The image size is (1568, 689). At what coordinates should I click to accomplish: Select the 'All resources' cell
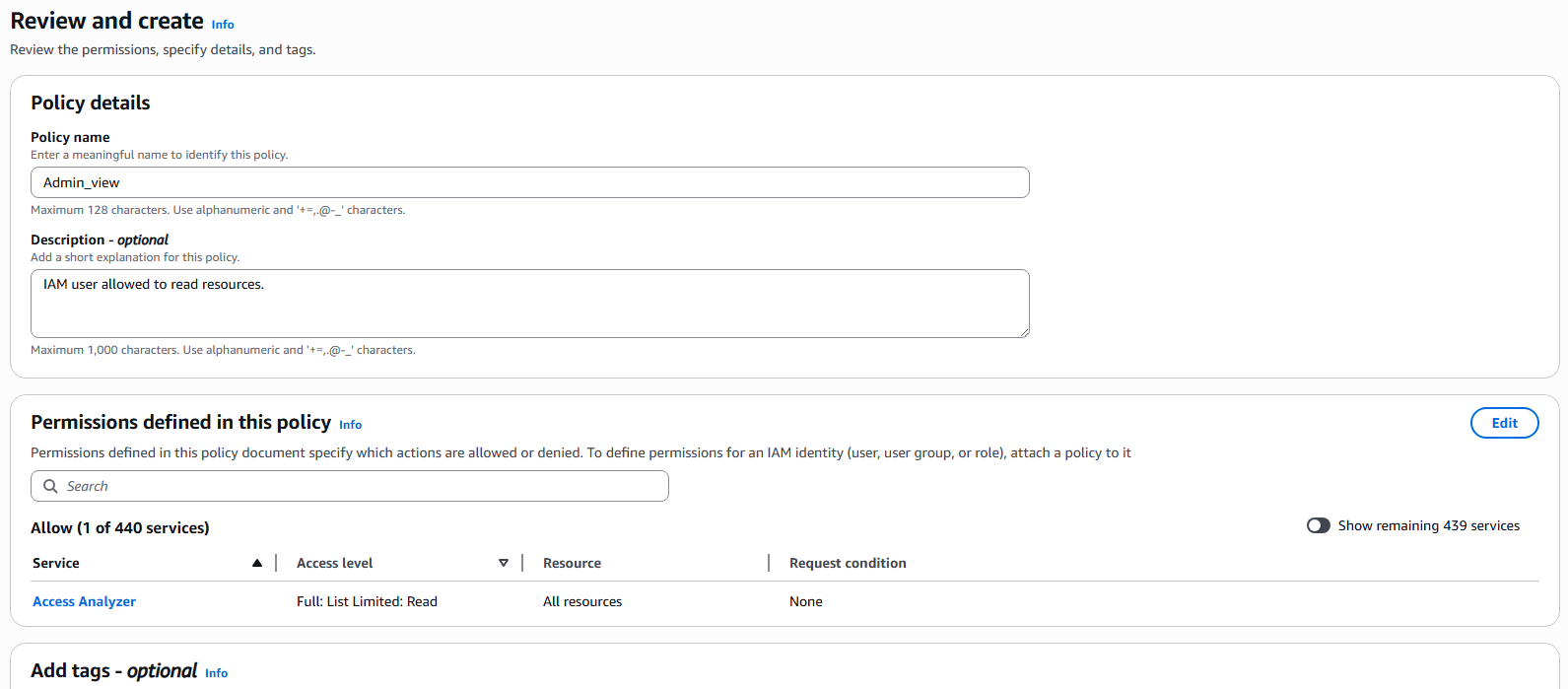[582, 601]
